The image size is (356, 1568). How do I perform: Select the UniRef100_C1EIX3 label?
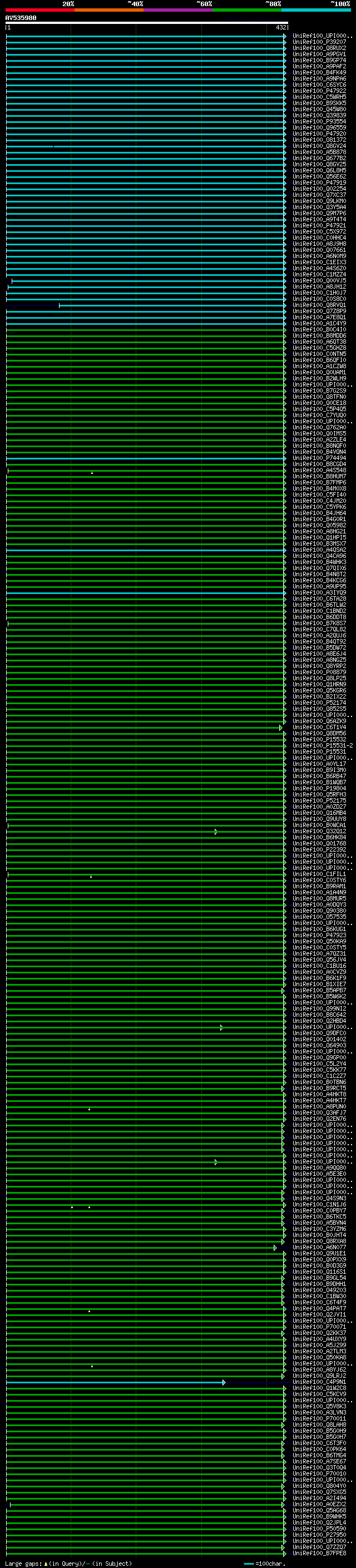[319, 263]
